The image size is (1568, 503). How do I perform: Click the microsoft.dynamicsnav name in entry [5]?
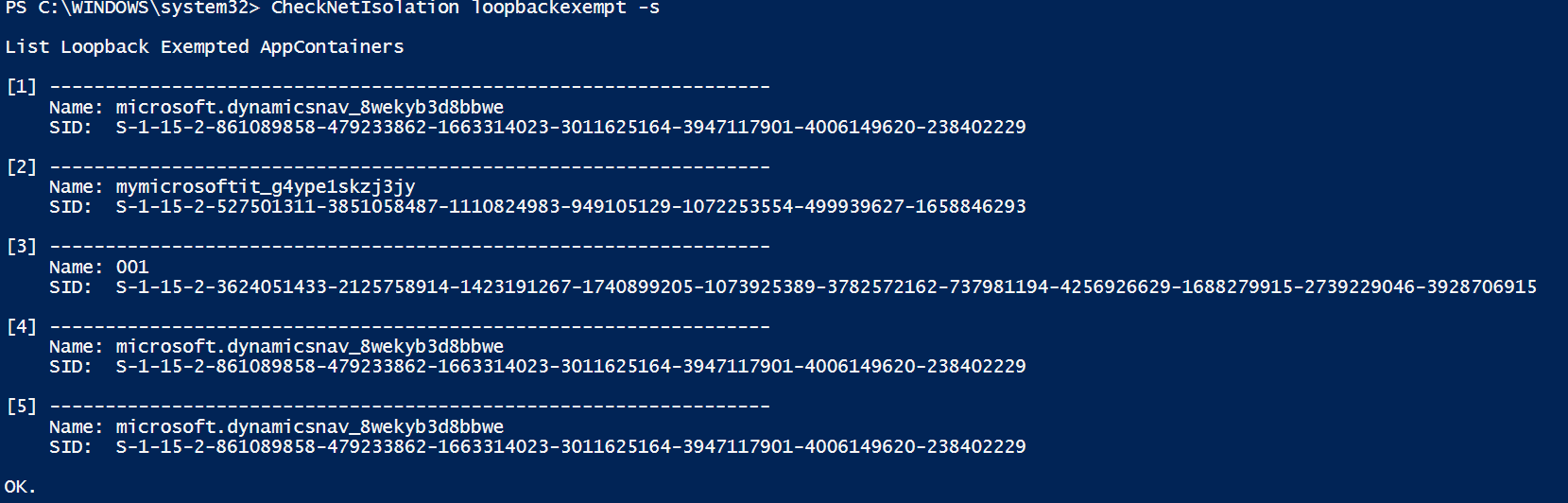(309, 426)
